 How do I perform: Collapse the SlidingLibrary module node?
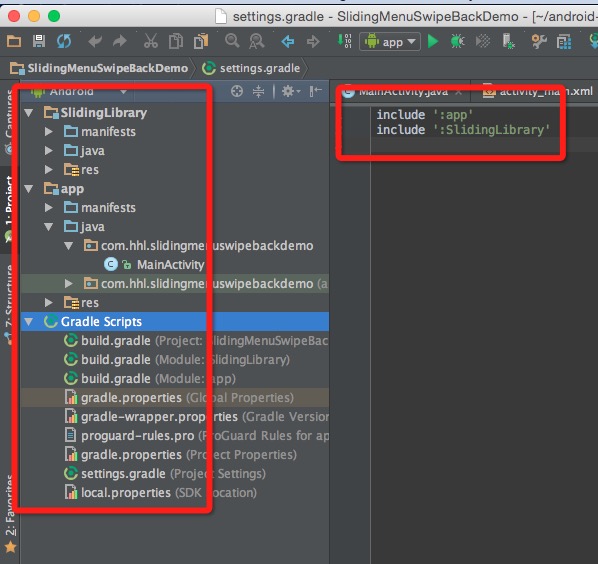(29, 112)
